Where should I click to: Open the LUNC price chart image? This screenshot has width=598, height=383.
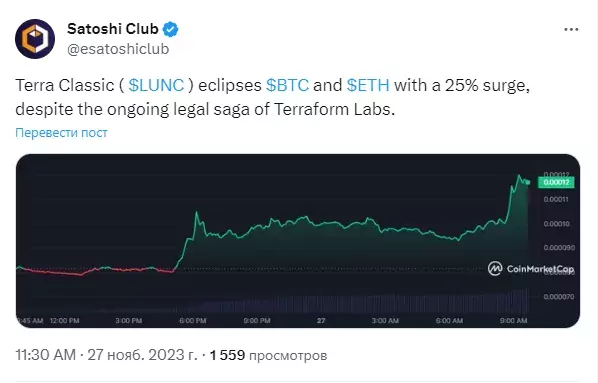[298, 241]
